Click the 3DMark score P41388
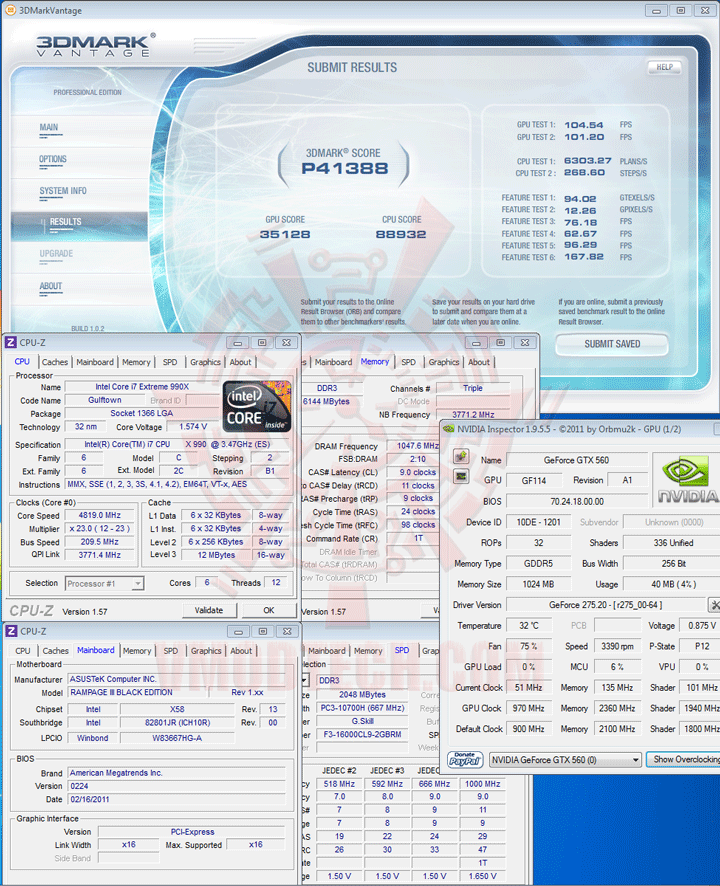The width and height of the screenshot is (720, 886). (345, 168)
